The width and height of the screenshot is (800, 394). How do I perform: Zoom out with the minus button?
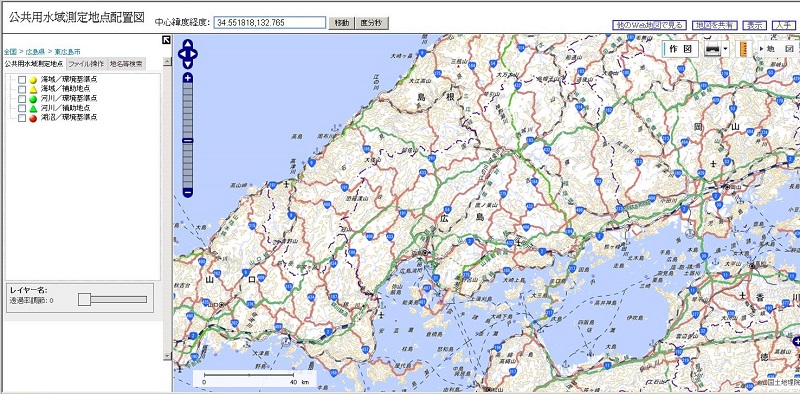(188, 192)
